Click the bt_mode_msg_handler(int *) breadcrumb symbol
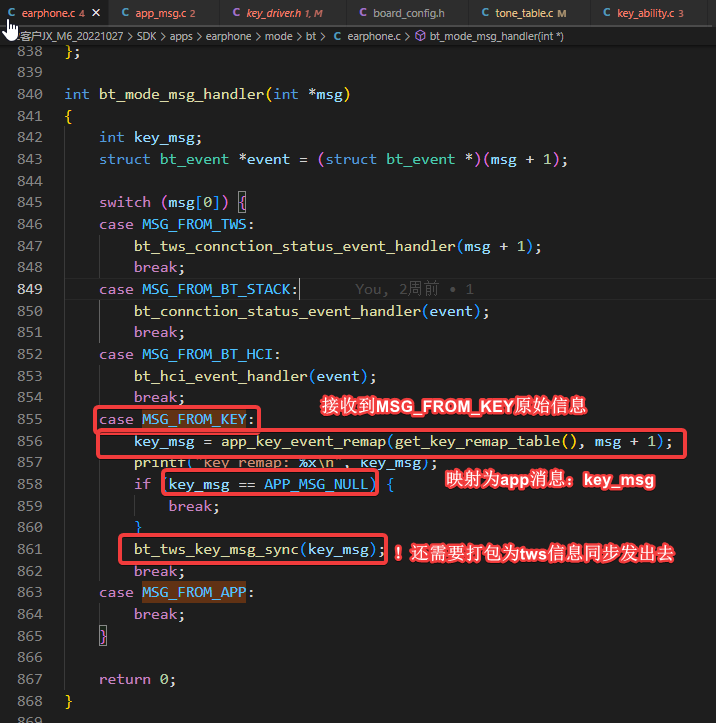Image resolution: width=716 pixels, height=723 pixels. [496, 36]
